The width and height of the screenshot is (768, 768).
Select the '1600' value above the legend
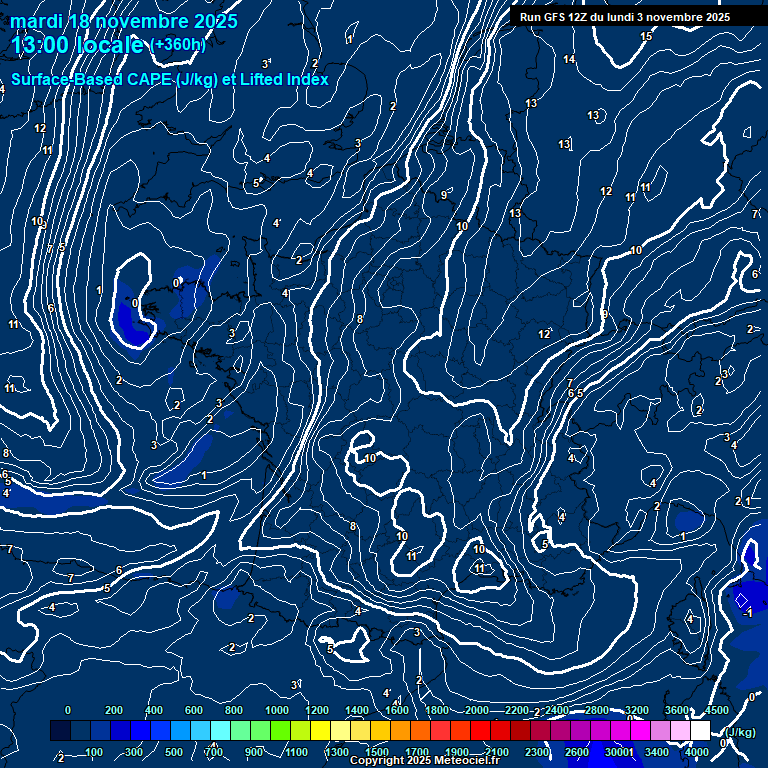(397, 710)
